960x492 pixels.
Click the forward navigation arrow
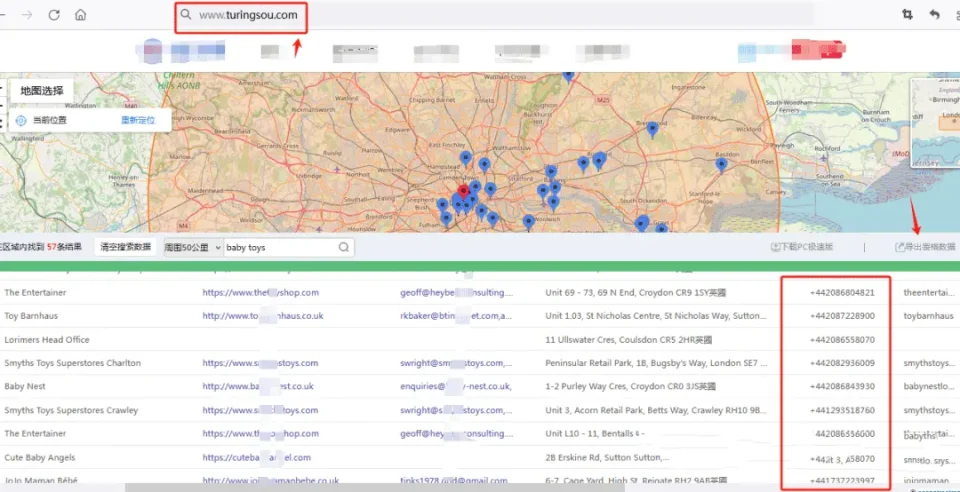point(27,15)
